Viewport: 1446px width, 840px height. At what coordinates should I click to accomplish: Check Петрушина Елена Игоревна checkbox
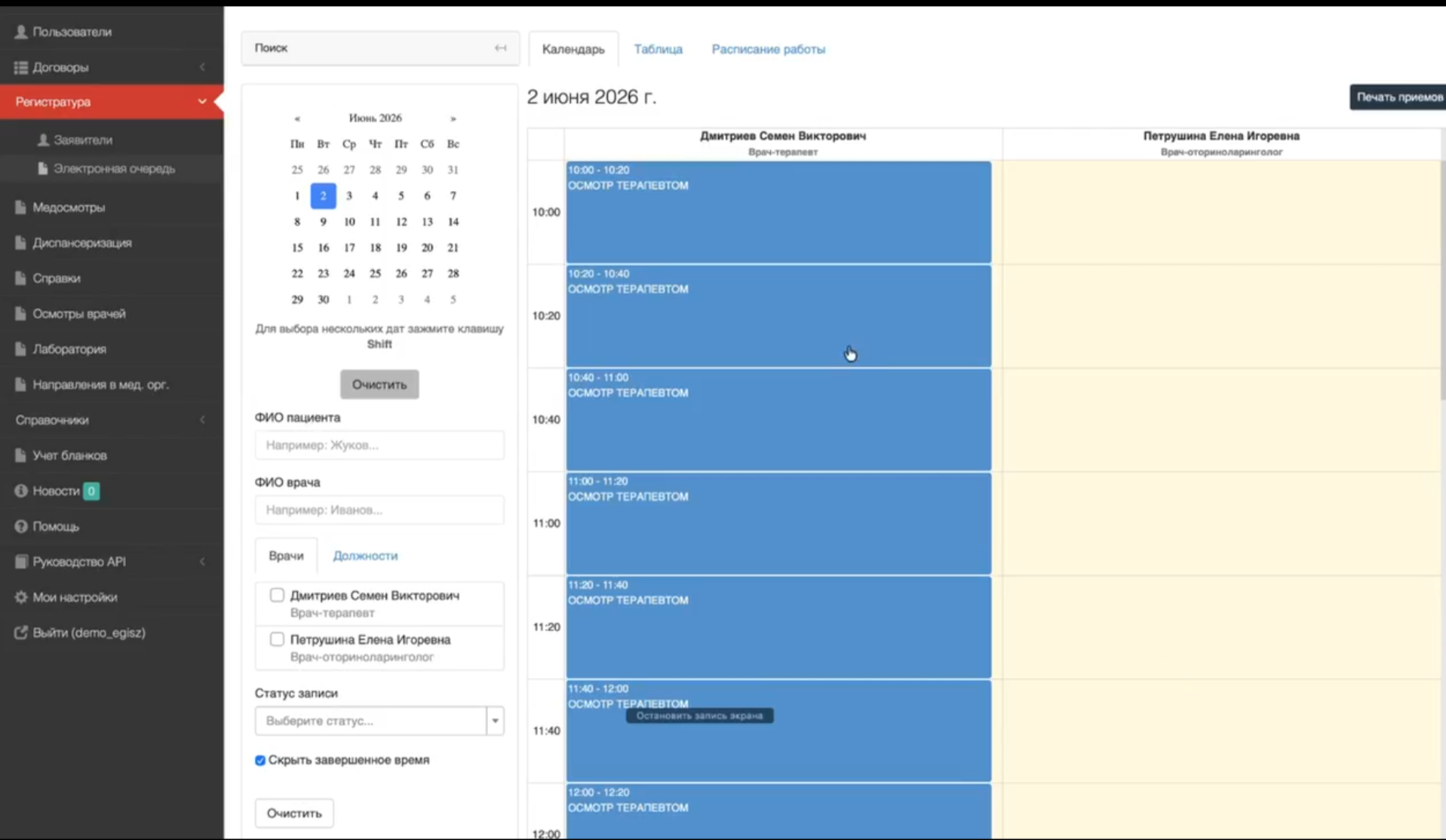(277, 639)
